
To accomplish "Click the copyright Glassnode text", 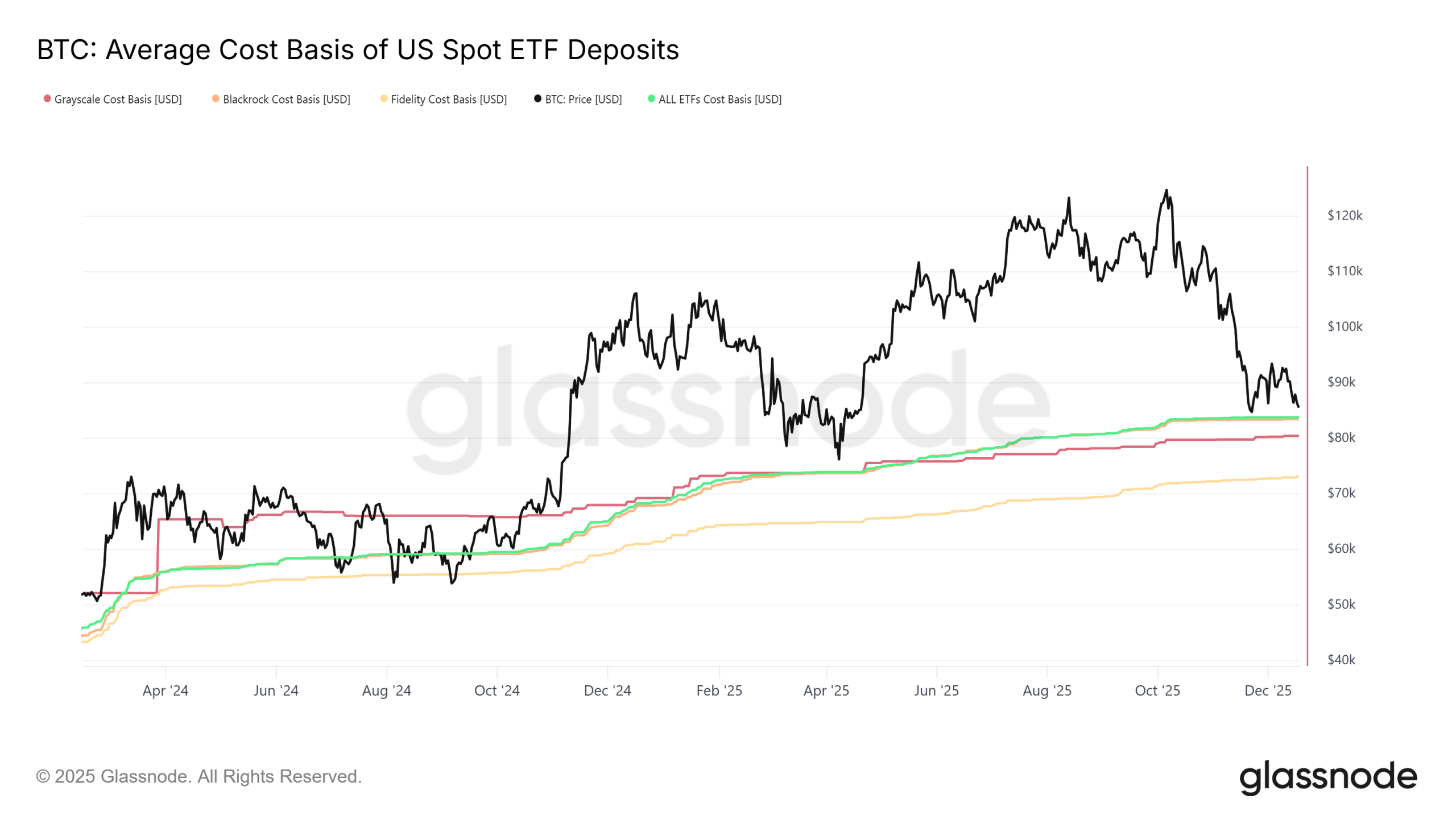I will (x=198, y=776).
